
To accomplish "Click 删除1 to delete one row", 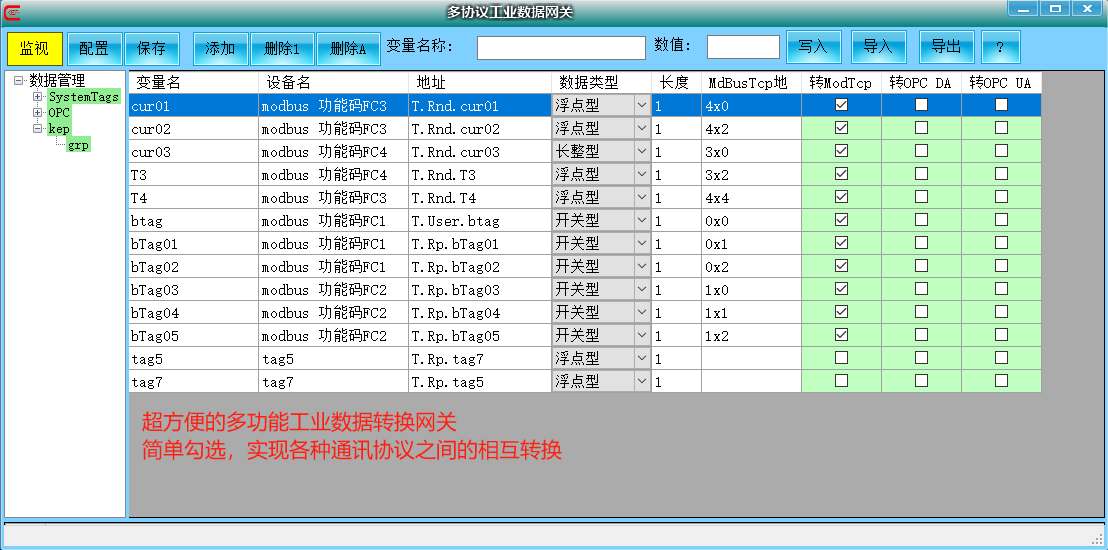I will coord(282,48).
